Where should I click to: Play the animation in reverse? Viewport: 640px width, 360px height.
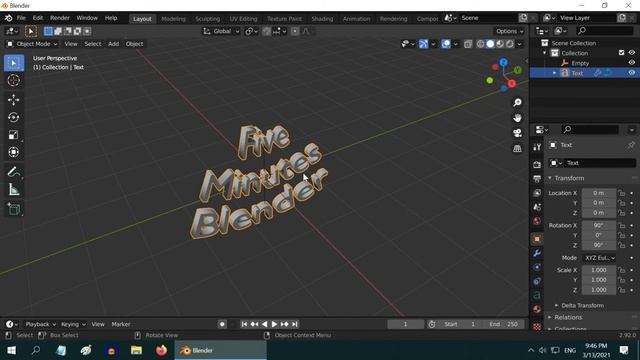click(264, 324)
